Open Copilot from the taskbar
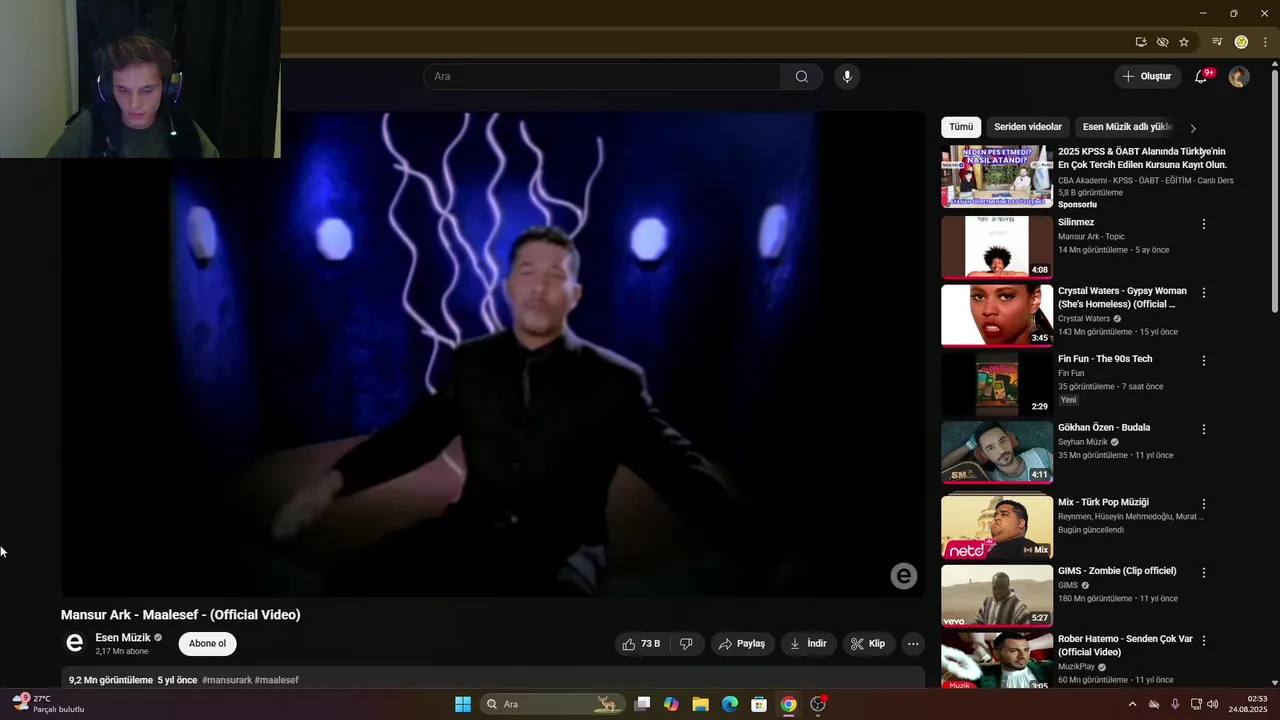Image resolution: width=1280 pixels, height=720 pixels. [671, 704]
